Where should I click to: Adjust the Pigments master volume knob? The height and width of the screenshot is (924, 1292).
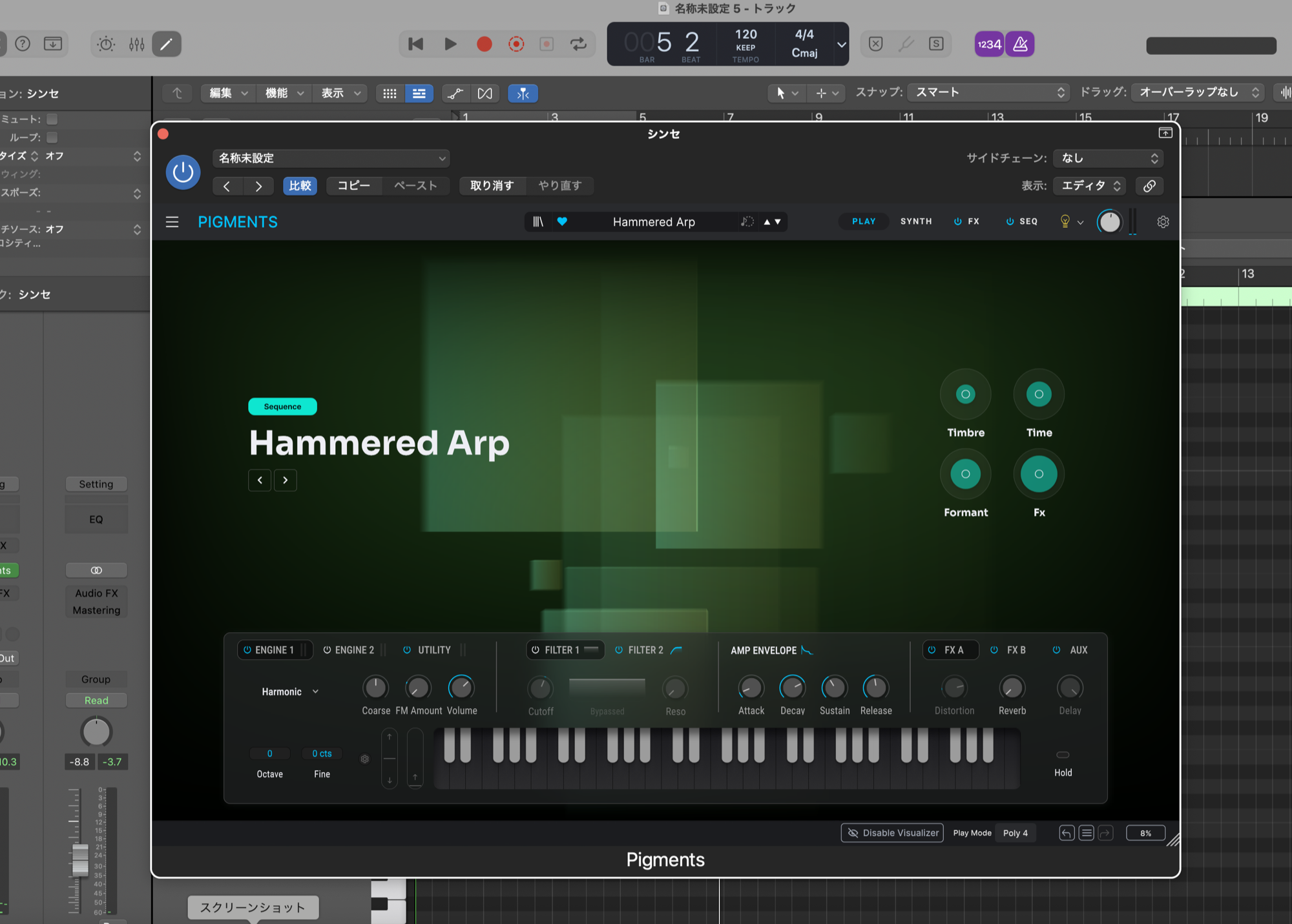(x=1109, y=222)
